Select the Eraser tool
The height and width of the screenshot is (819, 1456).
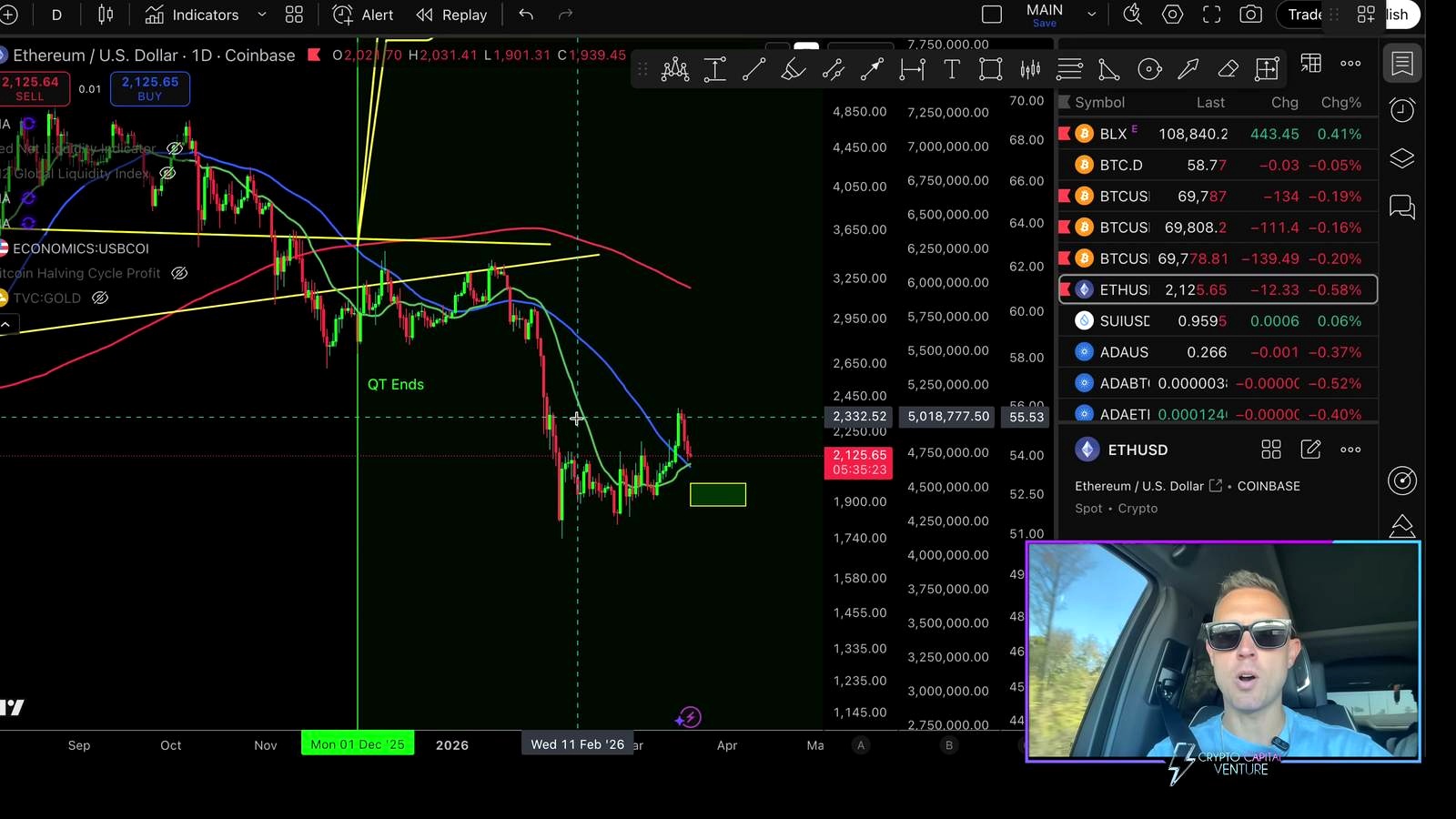[x=1228, y=69]
